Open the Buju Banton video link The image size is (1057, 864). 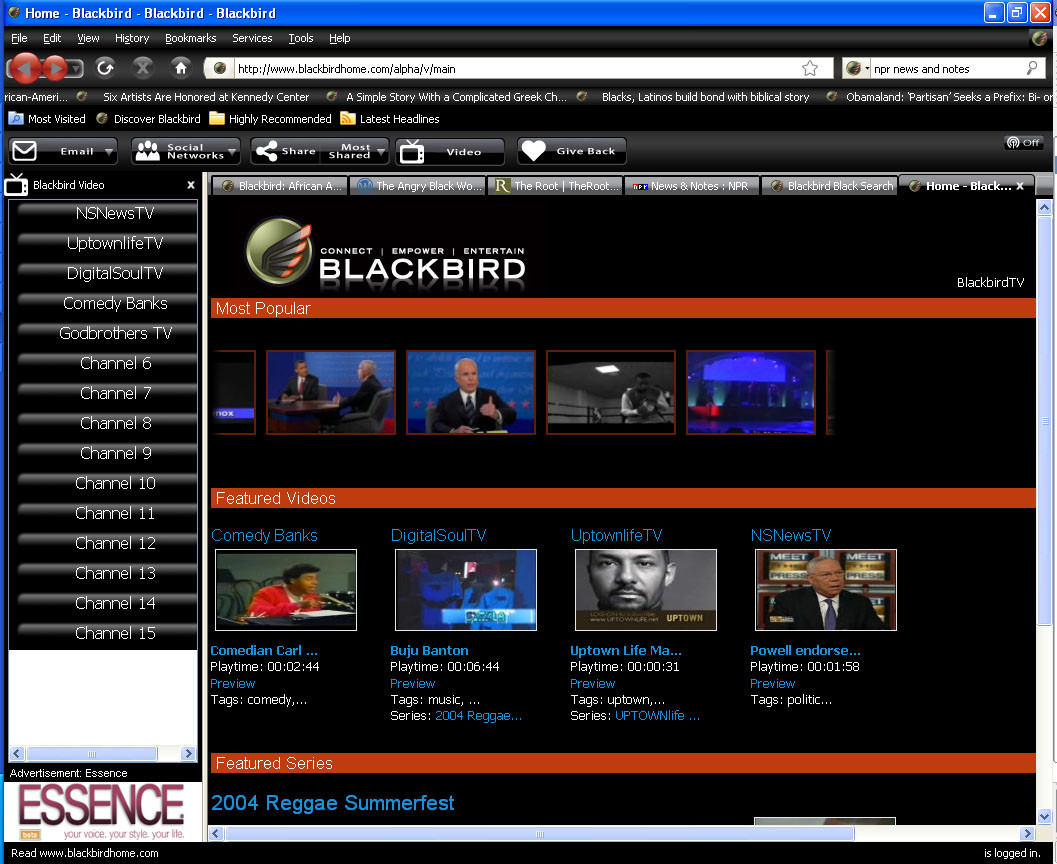coord(429,650)
